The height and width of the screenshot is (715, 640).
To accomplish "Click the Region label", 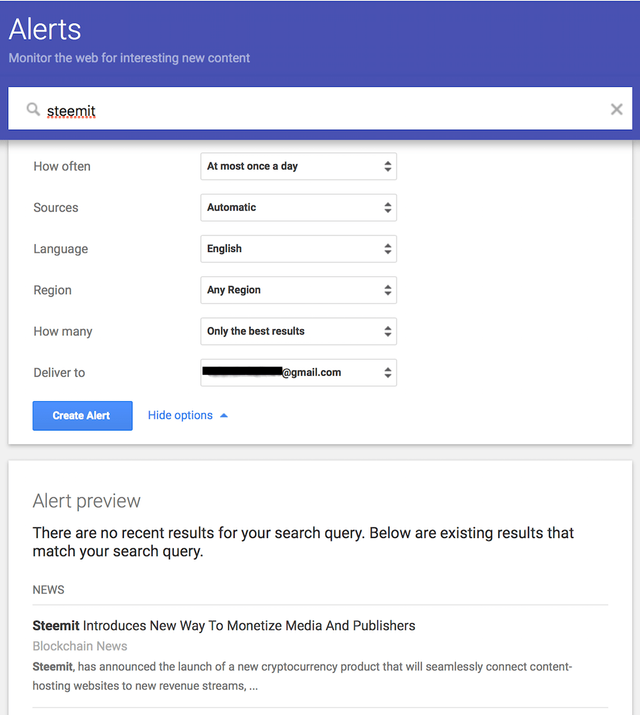I will 52,290.
